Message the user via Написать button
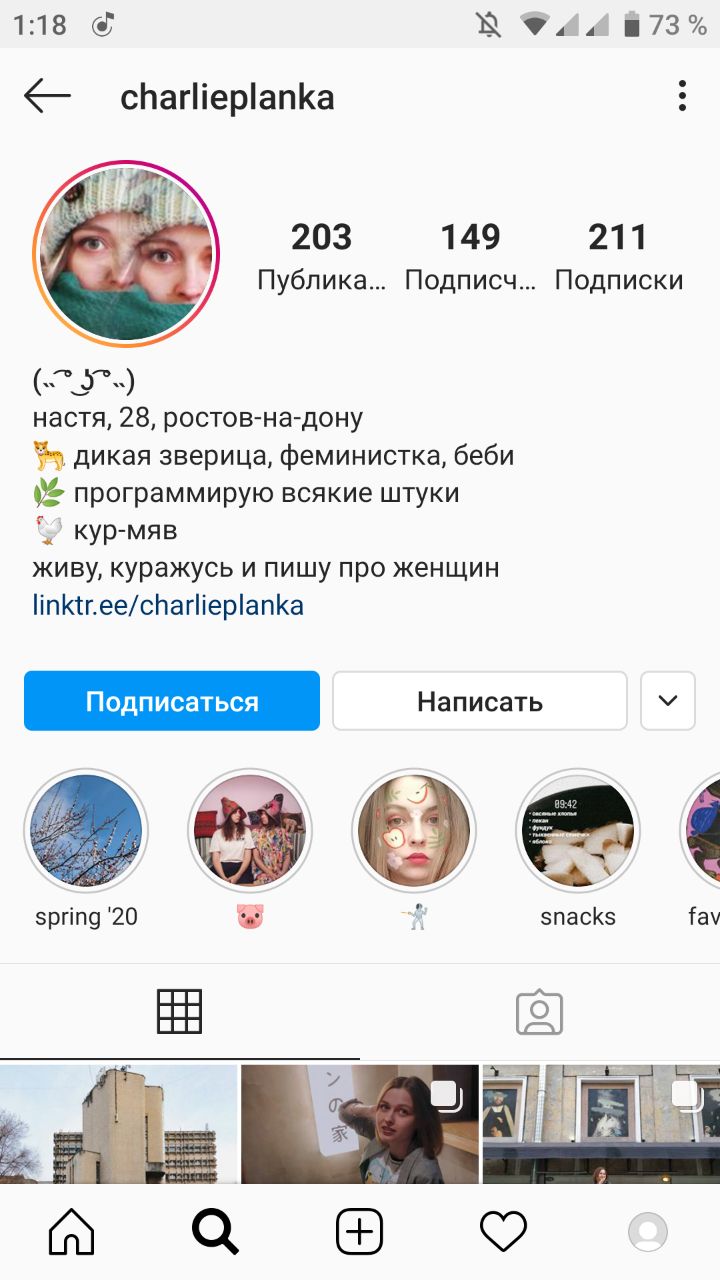 [x=480, y=701]
